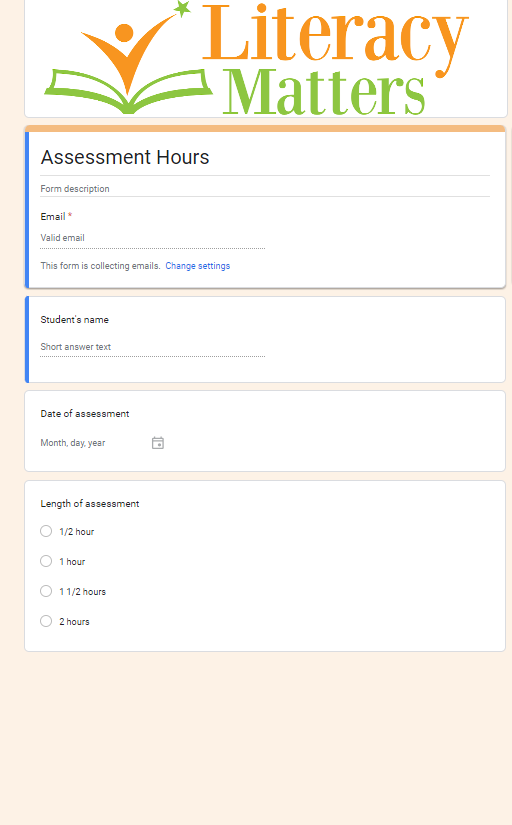Click the orange figure in the logo

click(x=128, y=51)
